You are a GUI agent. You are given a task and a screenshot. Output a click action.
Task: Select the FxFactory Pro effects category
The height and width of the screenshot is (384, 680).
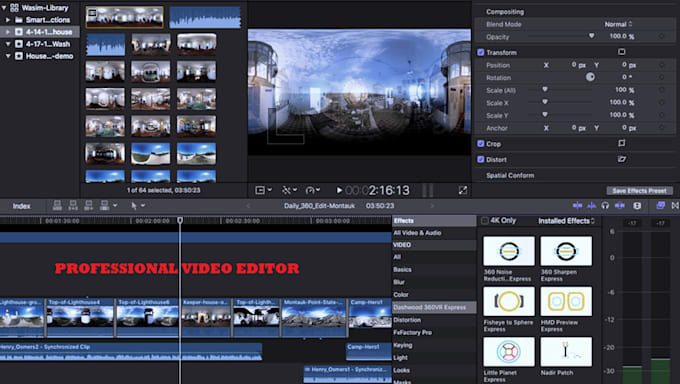tap(434, 332)
